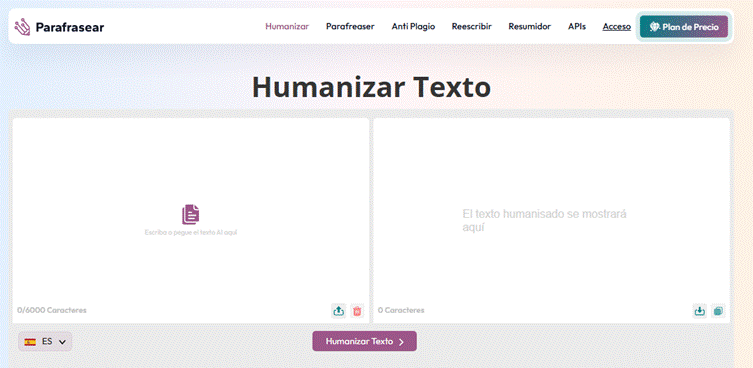Image resolution: width=753 pixels, height=368 pixels.
Task: Open the Anti Plagio tool
Action: (x=413, y=26)
